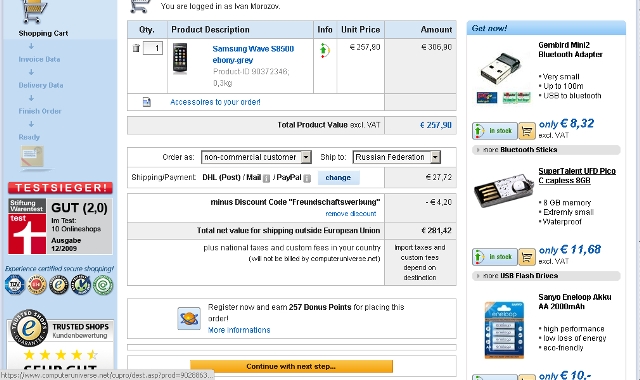The width and height of the screenshot is (640, 380).
Task: Go to Invoice Data step
Action: (x=39, y=59)
